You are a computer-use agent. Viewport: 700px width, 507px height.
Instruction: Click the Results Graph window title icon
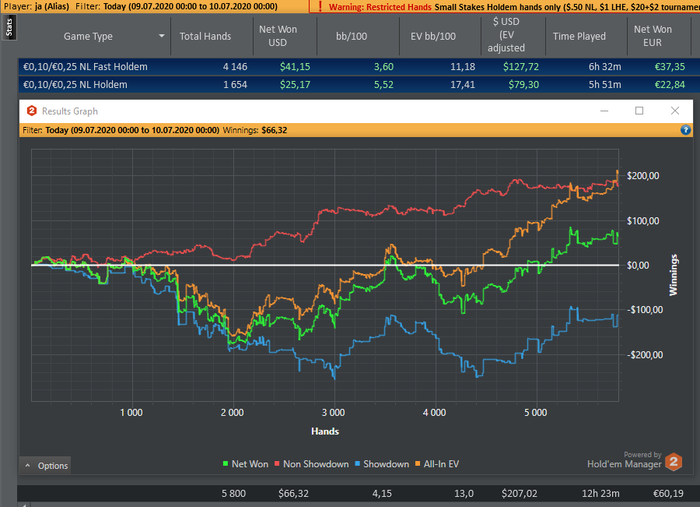point(31,111)
